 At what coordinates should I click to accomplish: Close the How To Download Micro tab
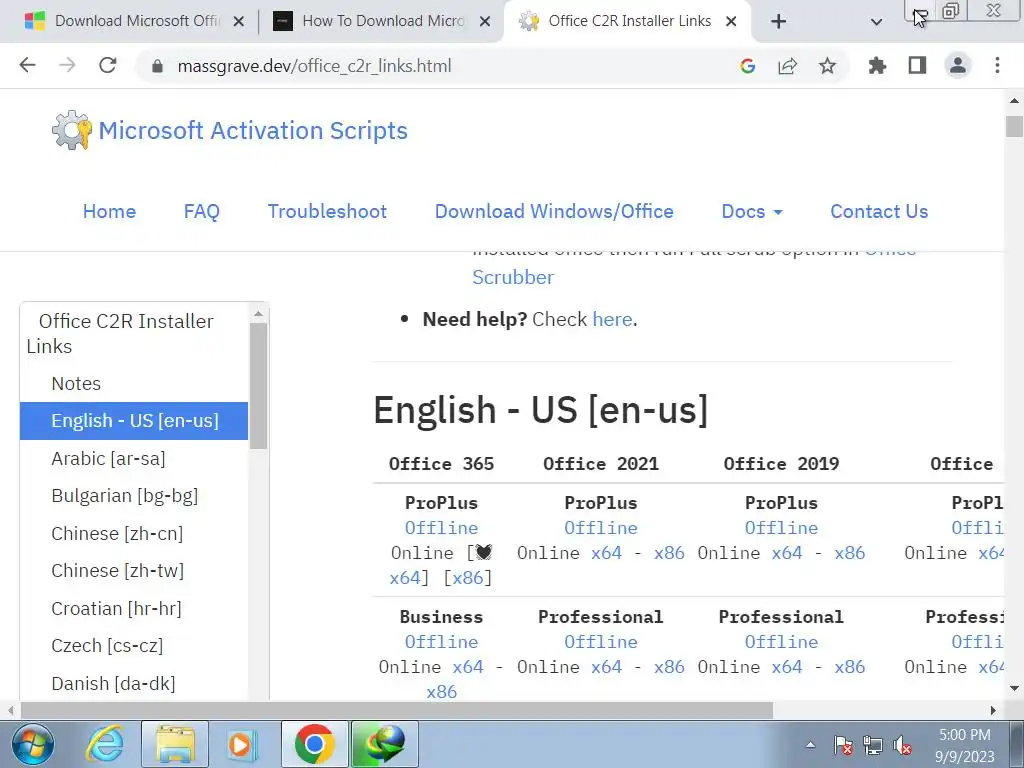485,22
